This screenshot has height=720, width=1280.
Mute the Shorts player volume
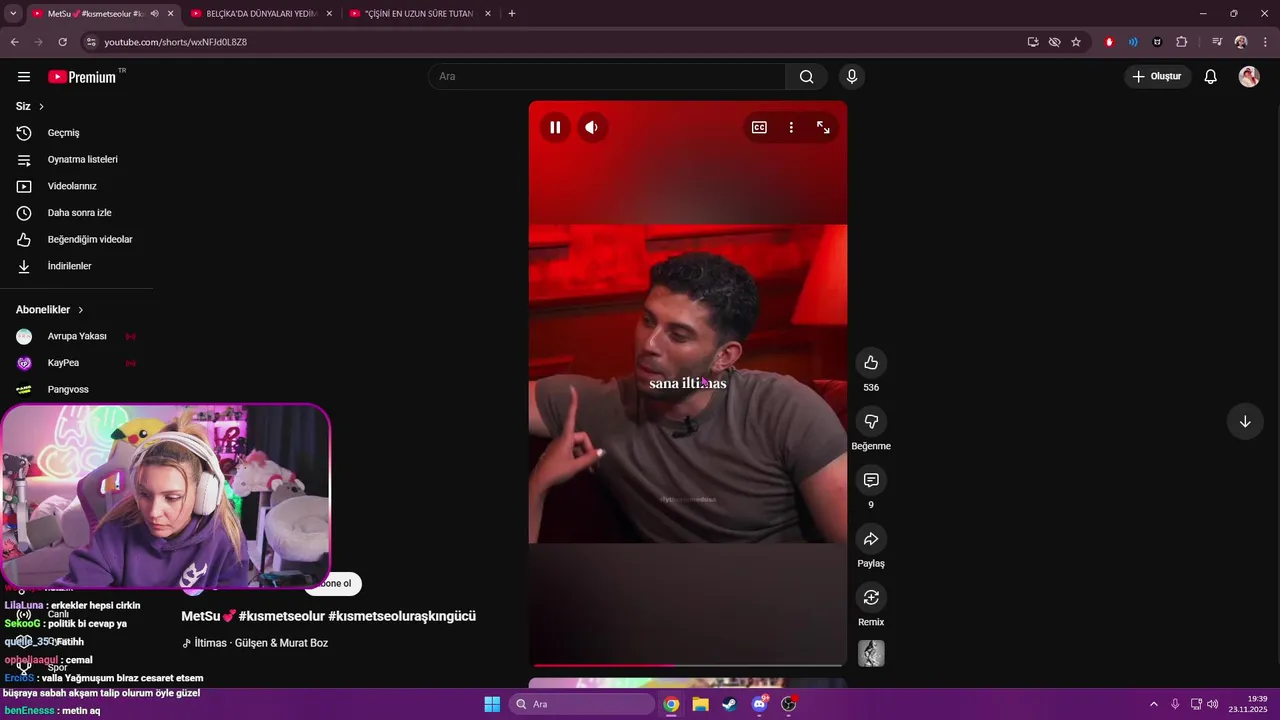pyautogui.click(x=592, y=127)
